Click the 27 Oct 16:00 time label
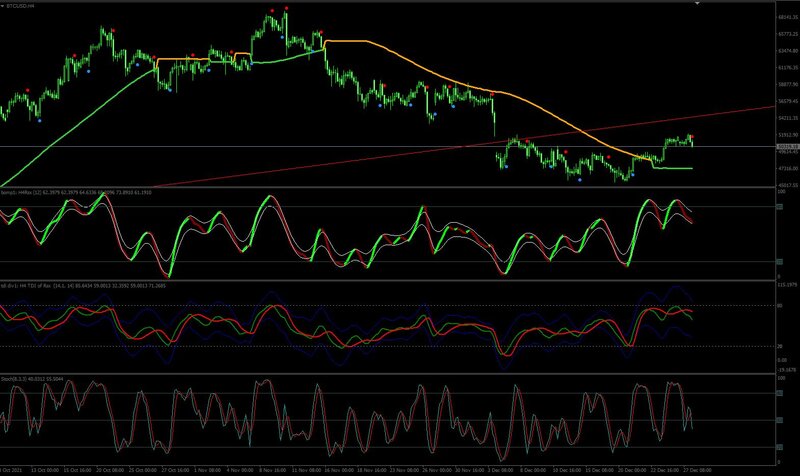 (x=176, y=470)
